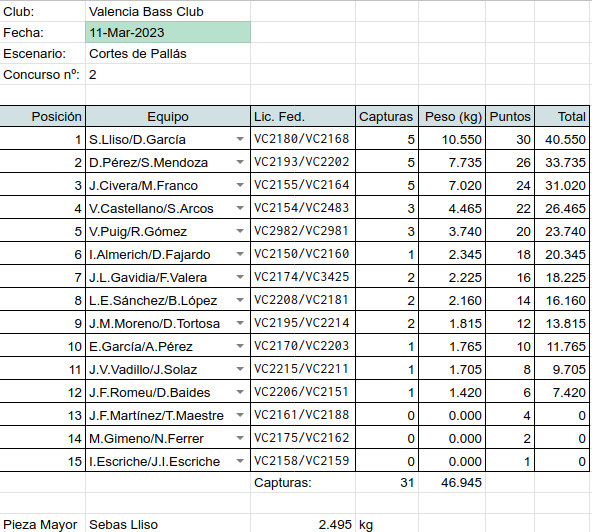Open dropdown arrow for V.Castellano/S.Arcos
The image size is (592, 532).
(x=240, y=208)
